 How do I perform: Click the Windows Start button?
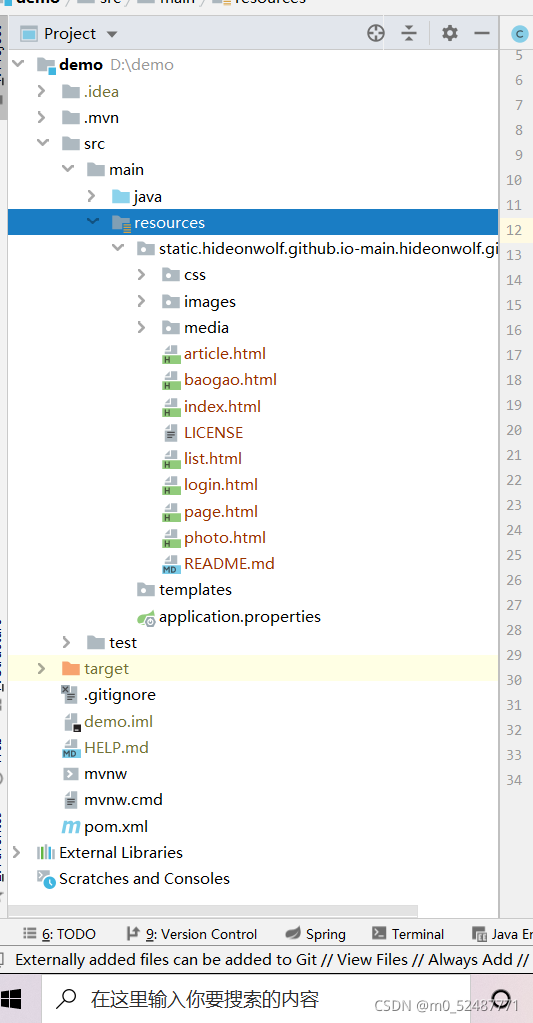pyautogui.click(x=10, y=999)
